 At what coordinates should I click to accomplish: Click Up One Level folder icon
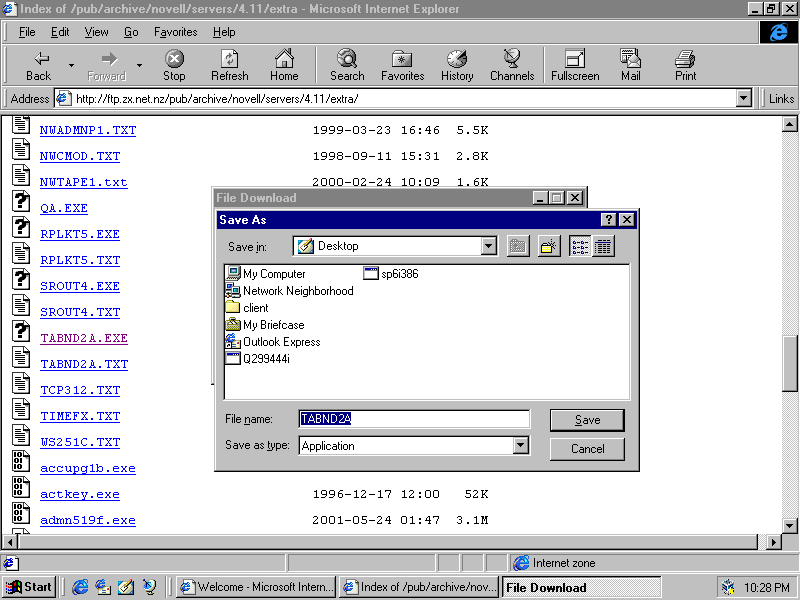(518, 246)
